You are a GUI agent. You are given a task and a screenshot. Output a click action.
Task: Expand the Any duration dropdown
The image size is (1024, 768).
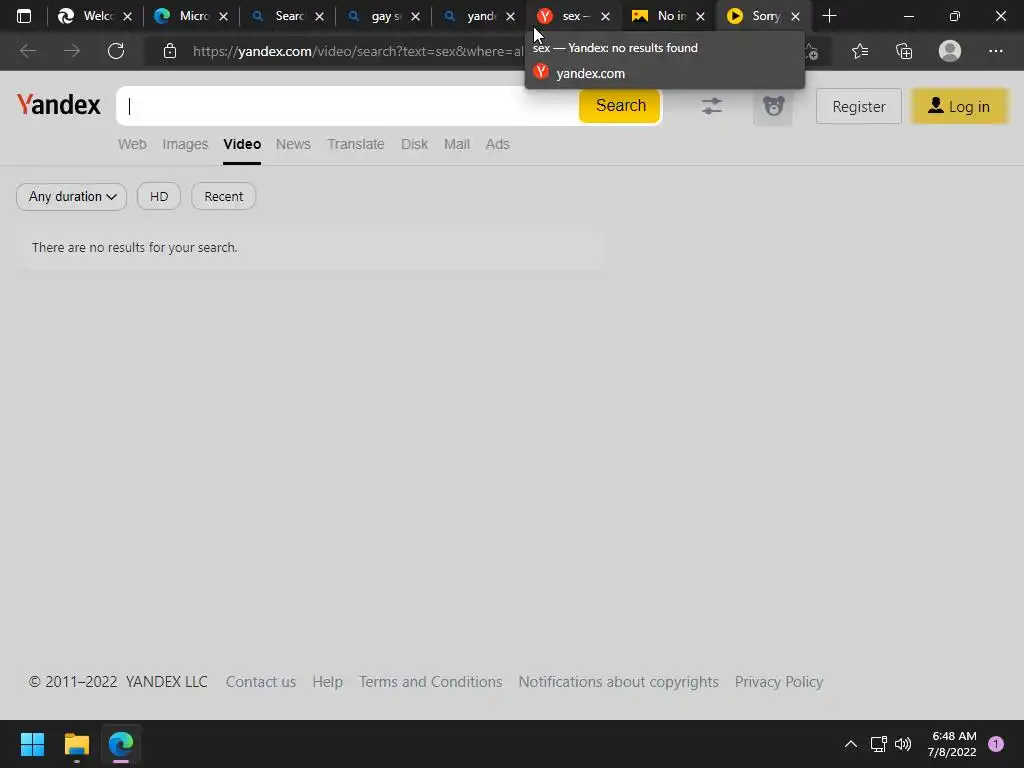72,197
